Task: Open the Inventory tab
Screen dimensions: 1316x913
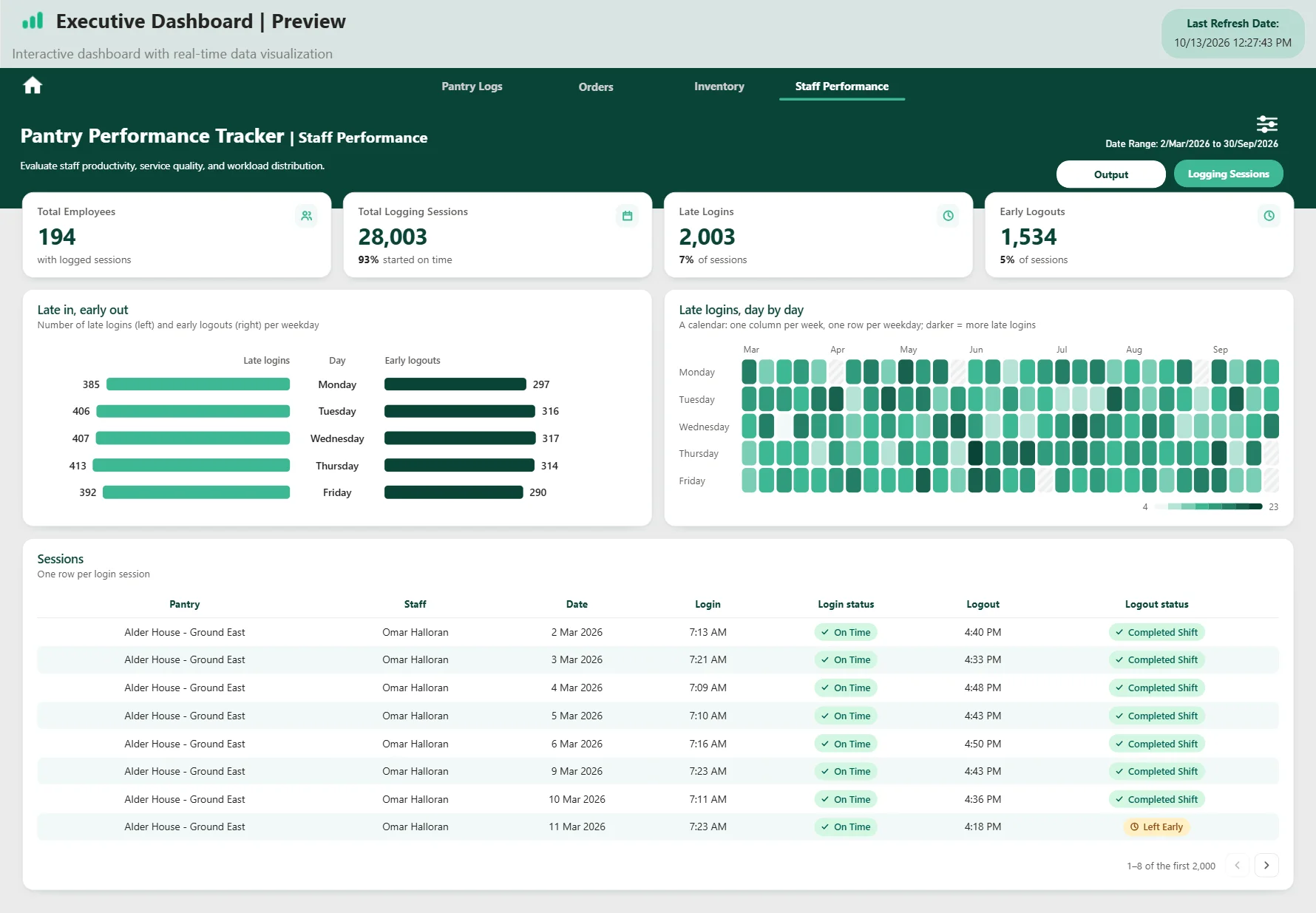Action: 719,86
